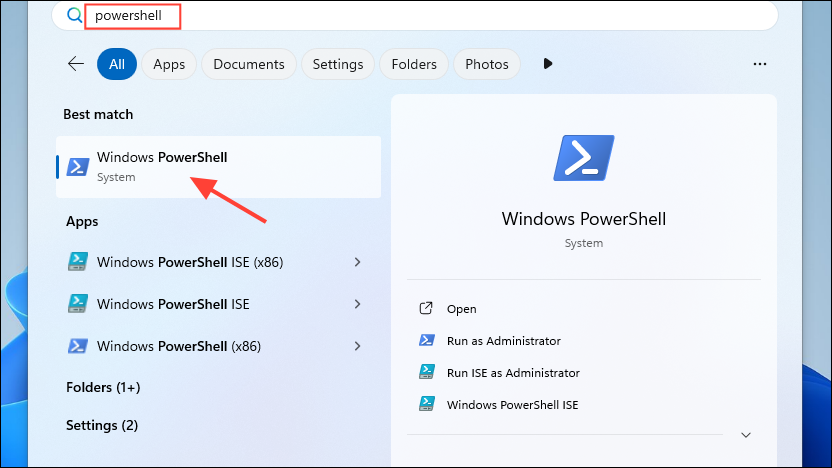
Task: Click the Windows PowerShell title in preview pane
Action: tap(584, 219)
